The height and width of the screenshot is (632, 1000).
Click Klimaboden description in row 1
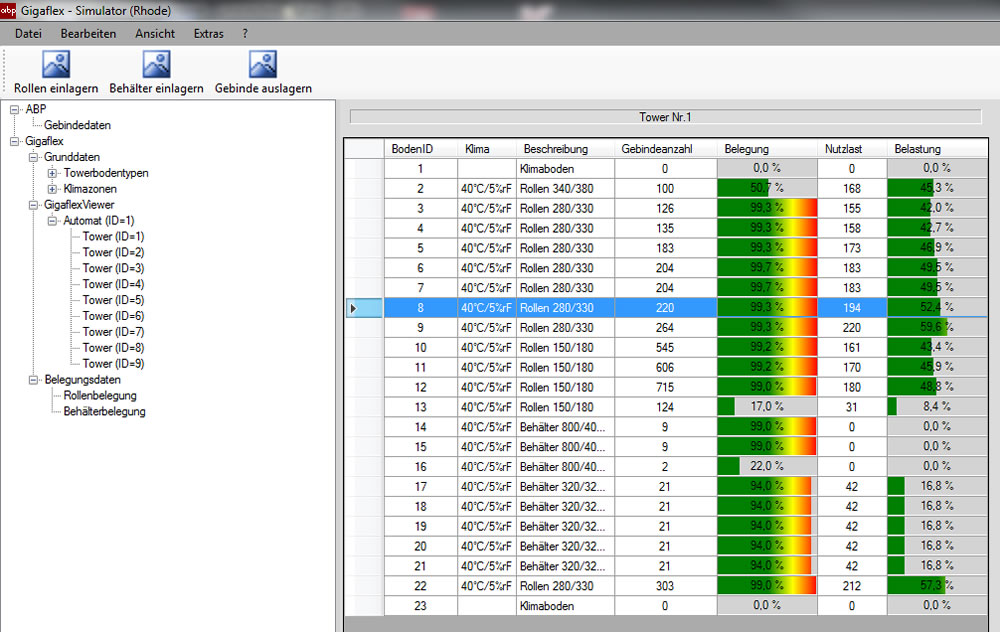click(x=565, y=169)
